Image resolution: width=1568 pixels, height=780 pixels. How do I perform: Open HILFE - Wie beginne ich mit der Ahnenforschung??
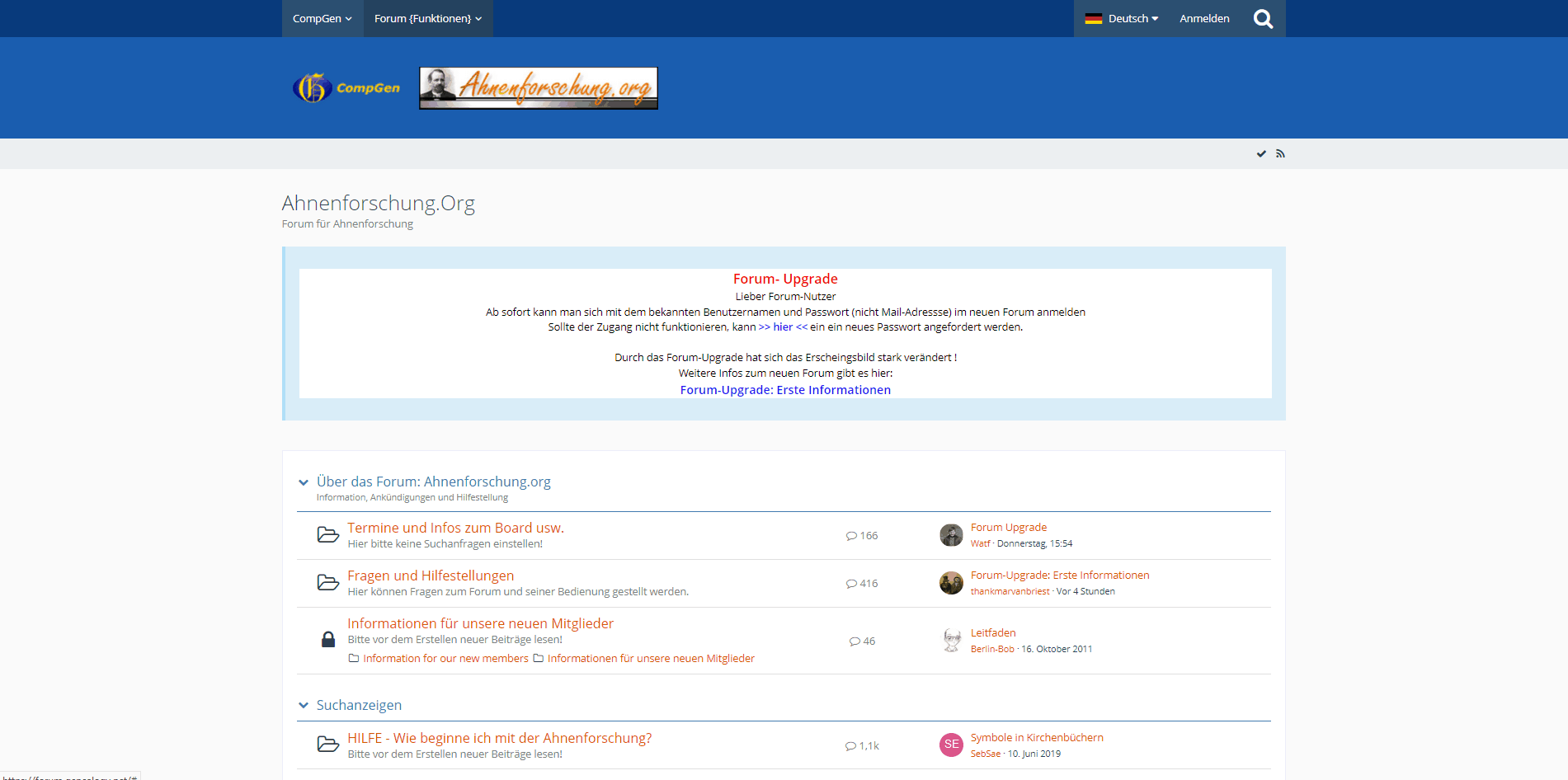point(499,738)
